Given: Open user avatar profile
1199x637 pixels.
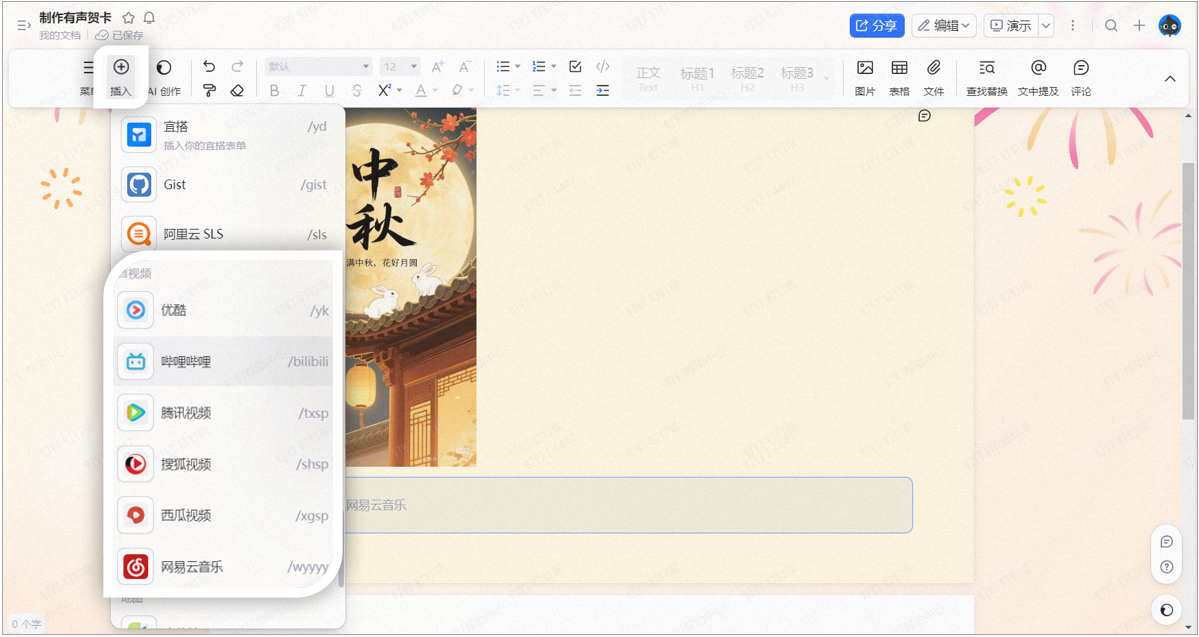Looking at the screenshot, I should click(1170, 25).
